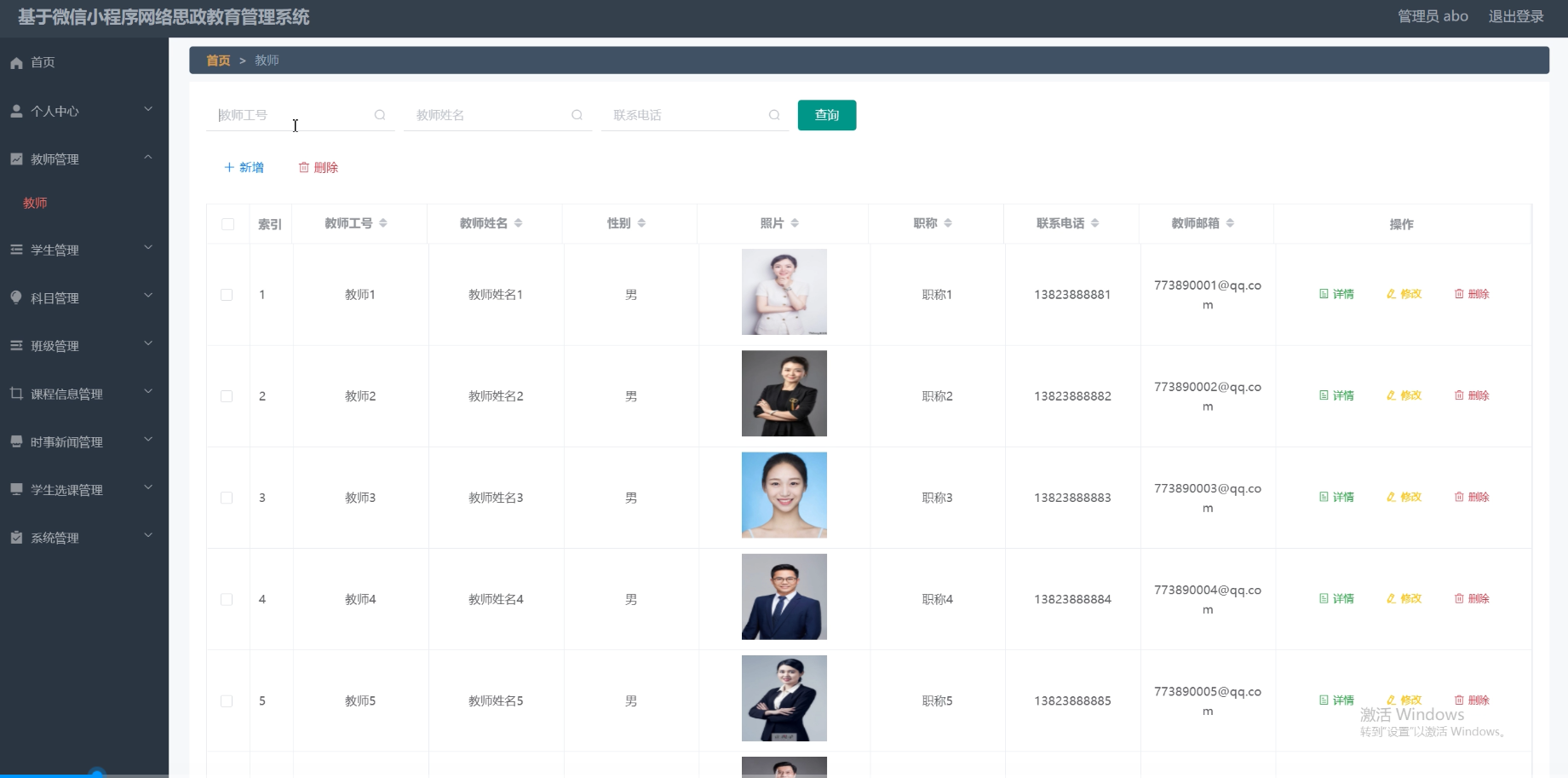View 详情 for 教师4
This screenshot has height=778, width=1568.
1336,598
